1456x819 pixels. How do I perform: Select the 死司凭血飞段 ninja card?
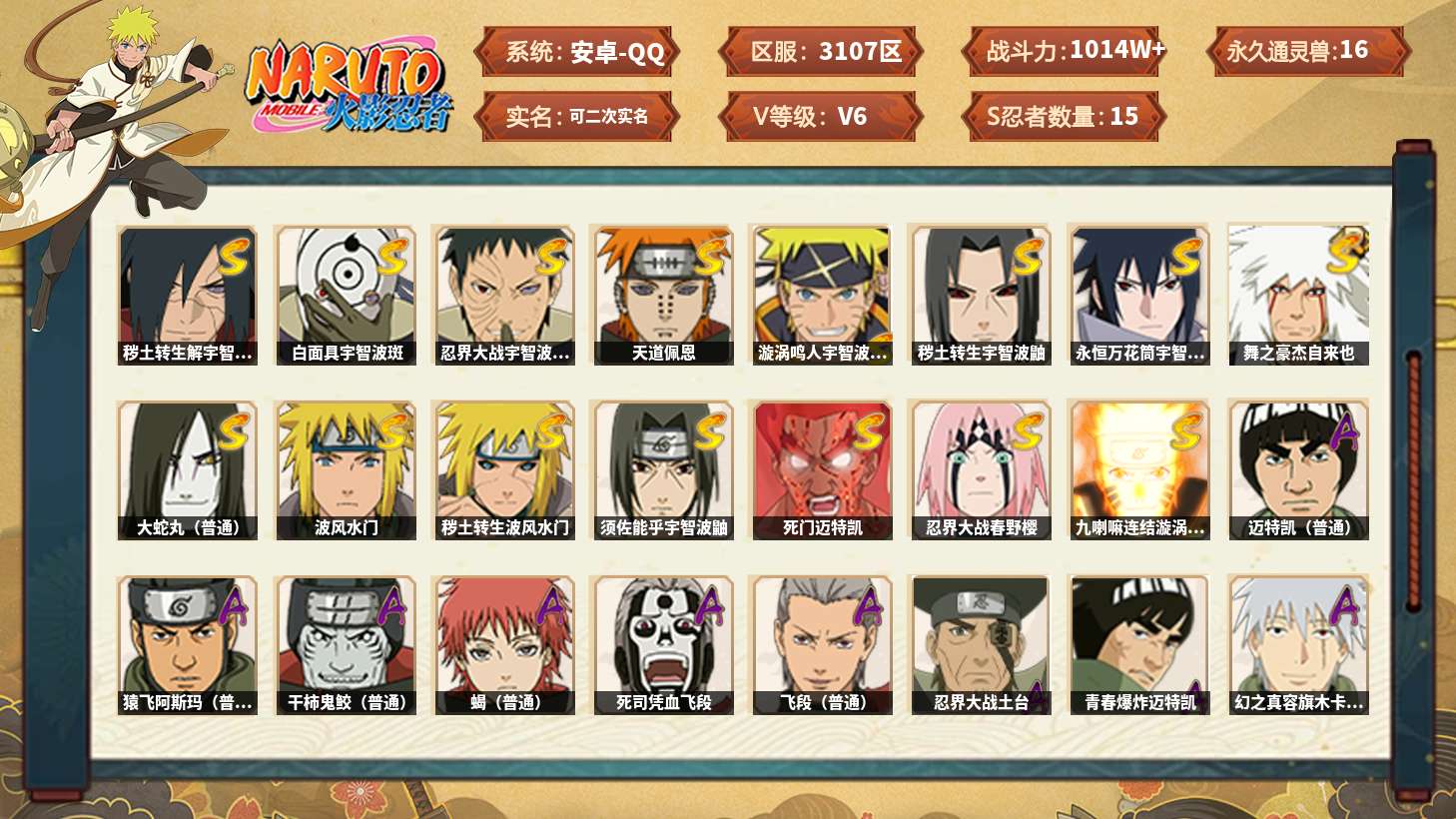663,645
